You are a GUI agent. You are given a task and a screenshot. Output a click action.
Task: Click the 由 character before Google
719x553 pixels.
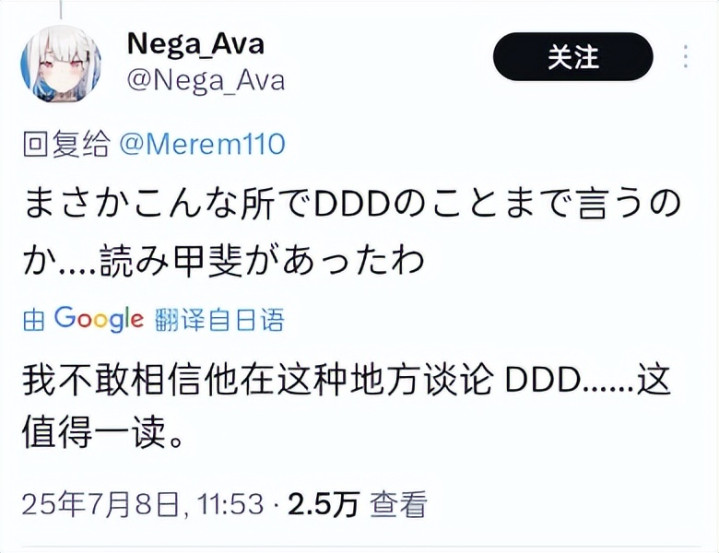[x=34, y=320]
